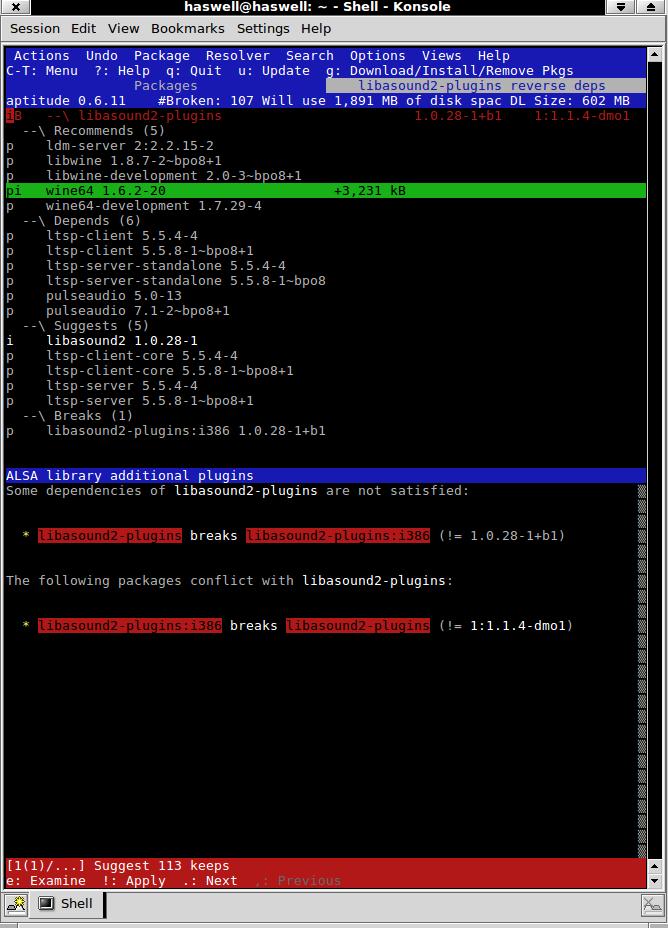Select ltsp-server-standalone 5.5.4-4 row
668x928 pixels.
click(325, 266)
